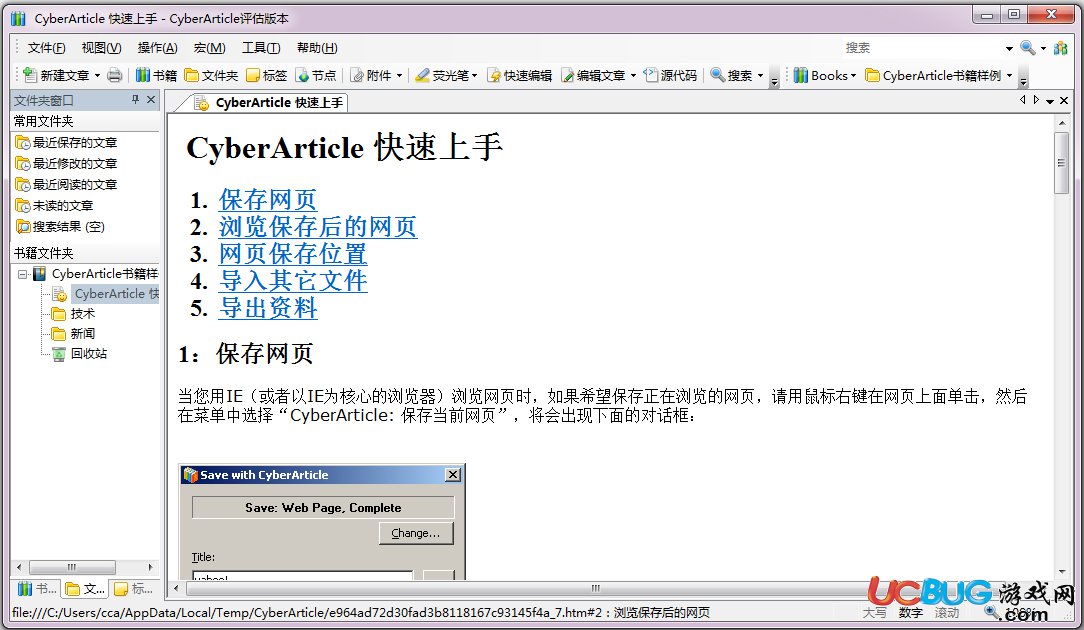Open the 文件(F) menu
The height and width of the screenshot is (630, 1084).
pos(46,48)
